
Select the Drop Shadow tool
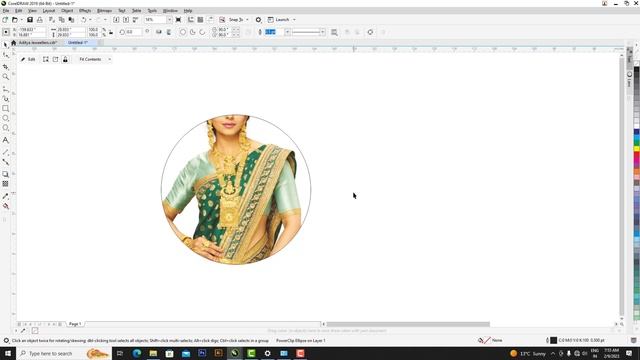tap(6, 174)
